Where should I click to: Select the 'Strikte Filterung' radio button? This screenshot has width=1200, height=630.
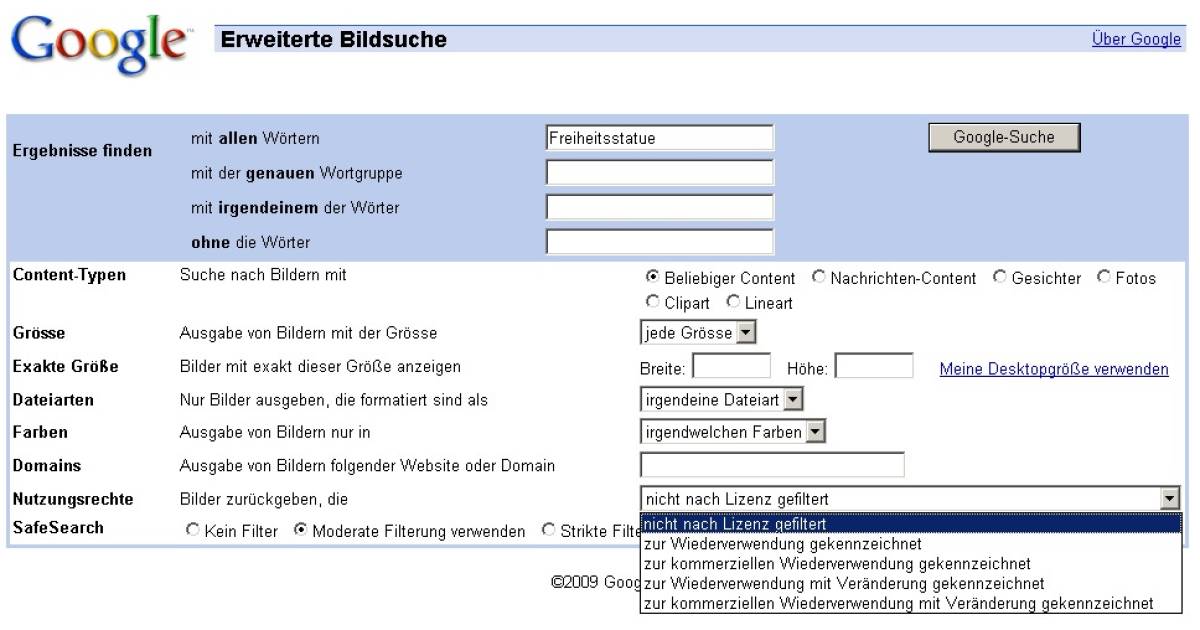[x=548, y=531]
